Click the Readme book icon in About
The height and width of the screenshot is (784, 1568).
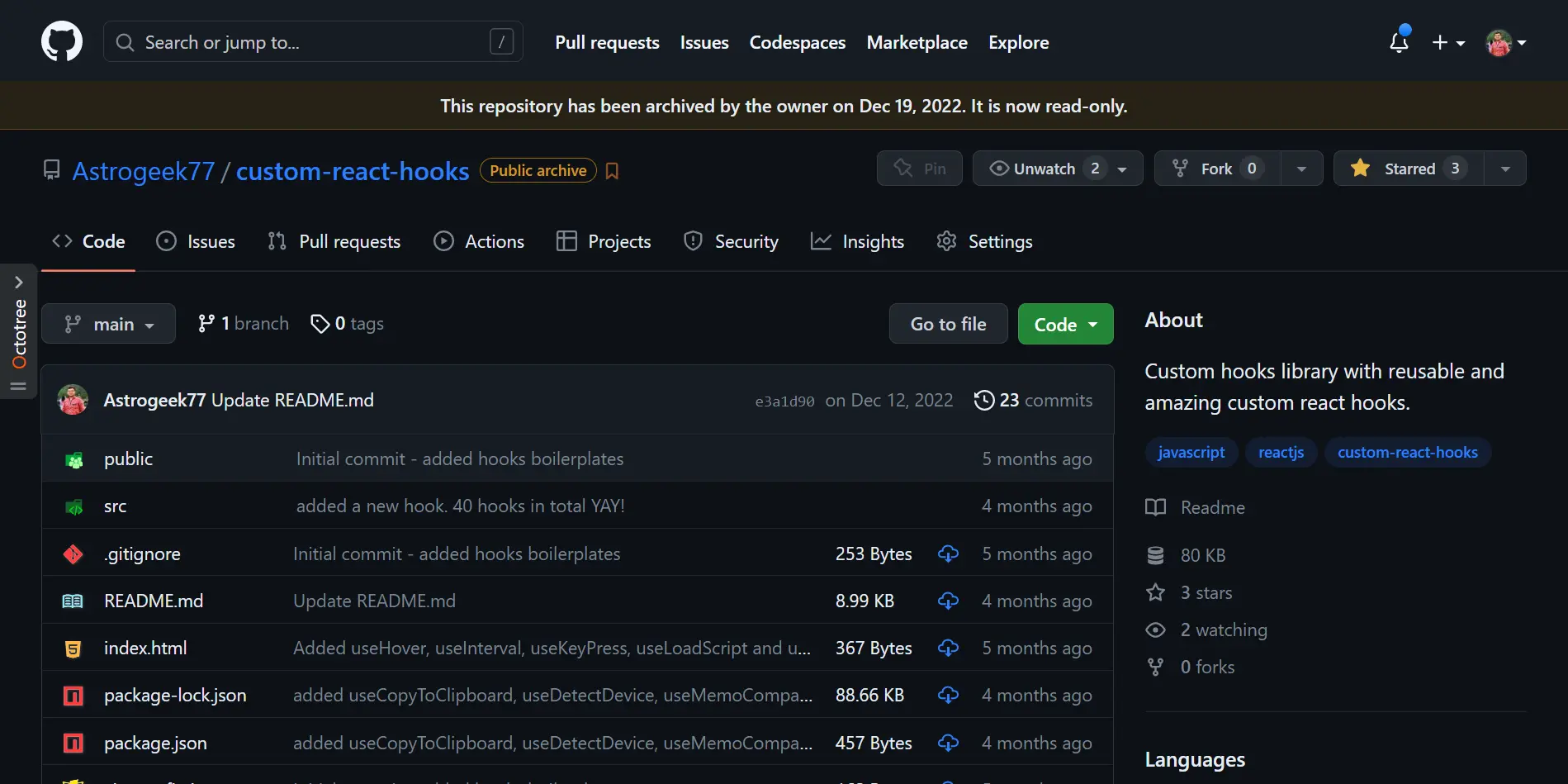(x=1156, y=507)
